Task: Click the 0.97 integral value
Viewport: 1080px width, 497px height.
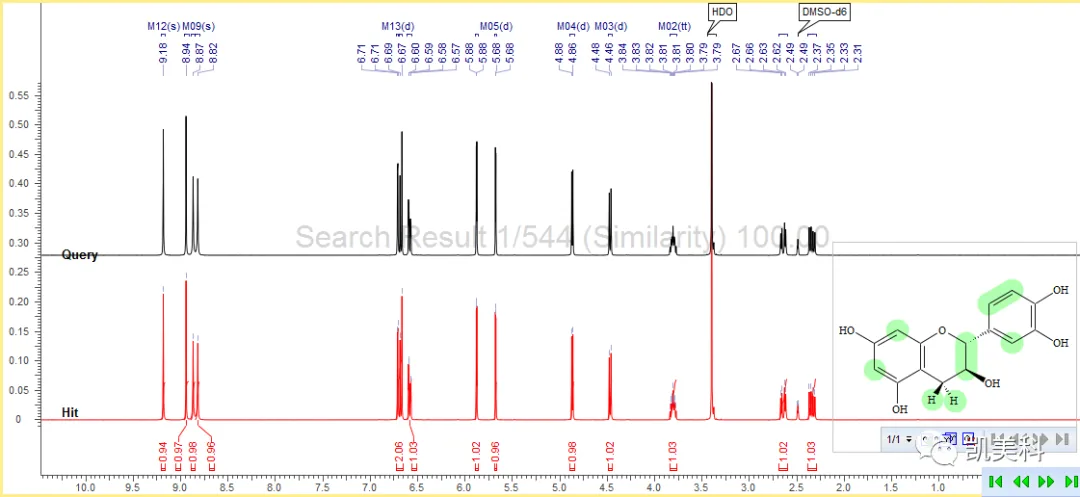Action: (178, 451)
